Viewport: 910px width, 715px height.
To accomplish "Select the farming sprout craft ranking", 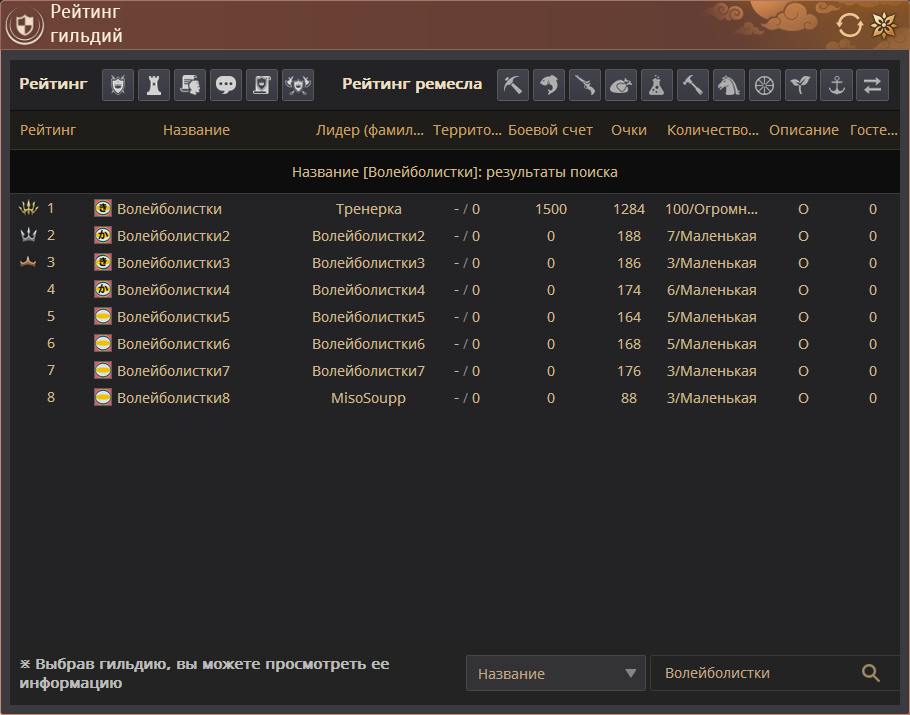I will 800,85.
